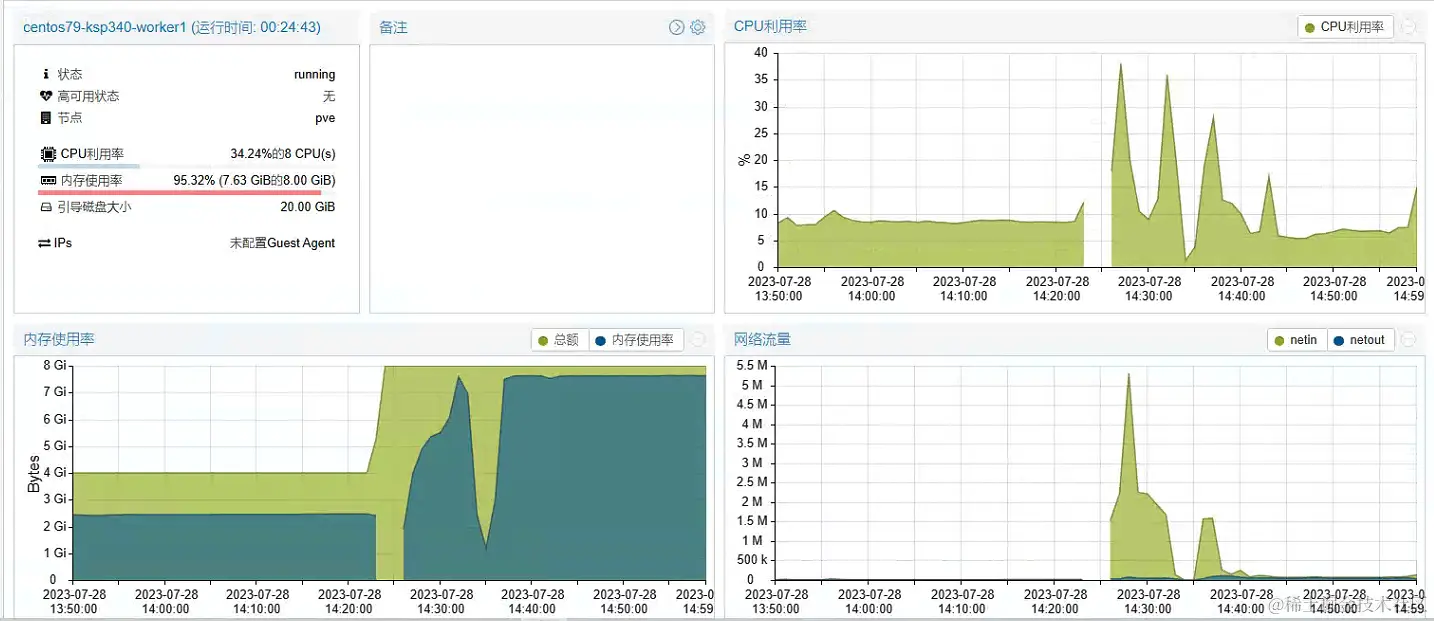The width and height of the screenshot is (1434, 621).
Task: Click the heartbeat icon beside 高可用状态
Action: (46, 96)
